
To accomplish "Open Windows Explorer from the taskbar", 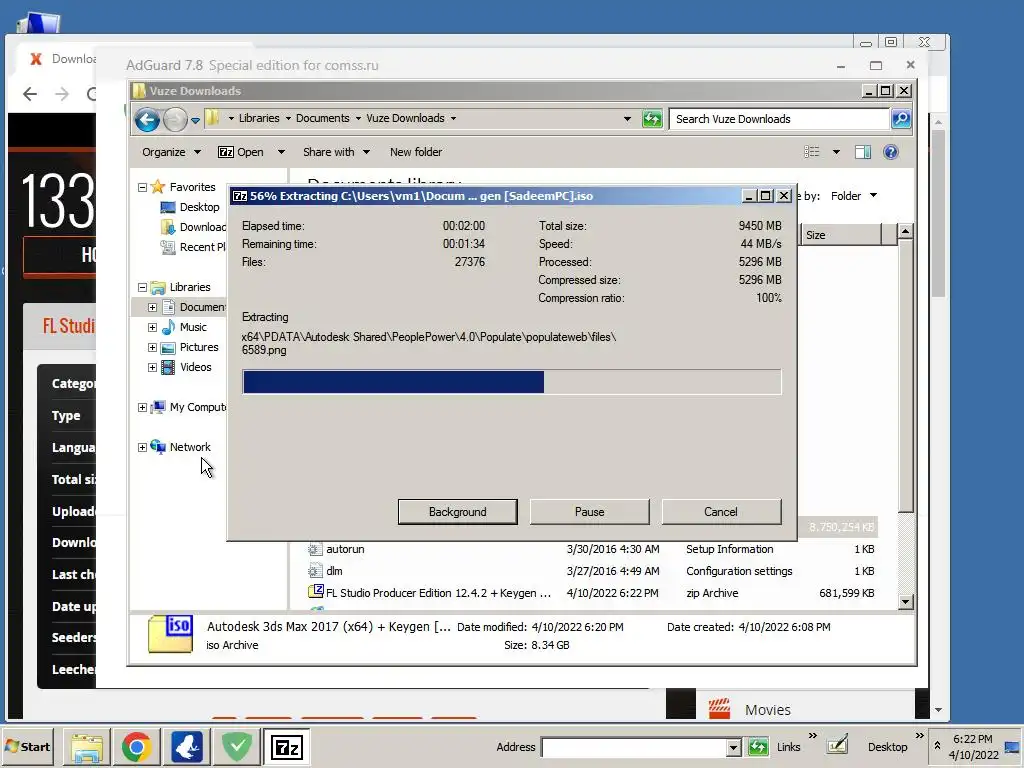I will (87, 747).
